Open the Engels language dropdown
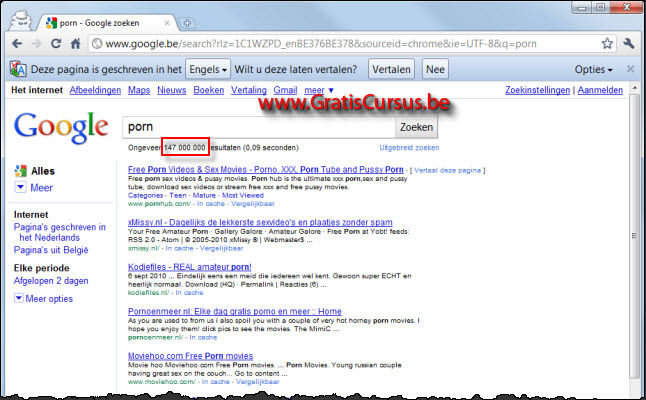 (208, 69)
